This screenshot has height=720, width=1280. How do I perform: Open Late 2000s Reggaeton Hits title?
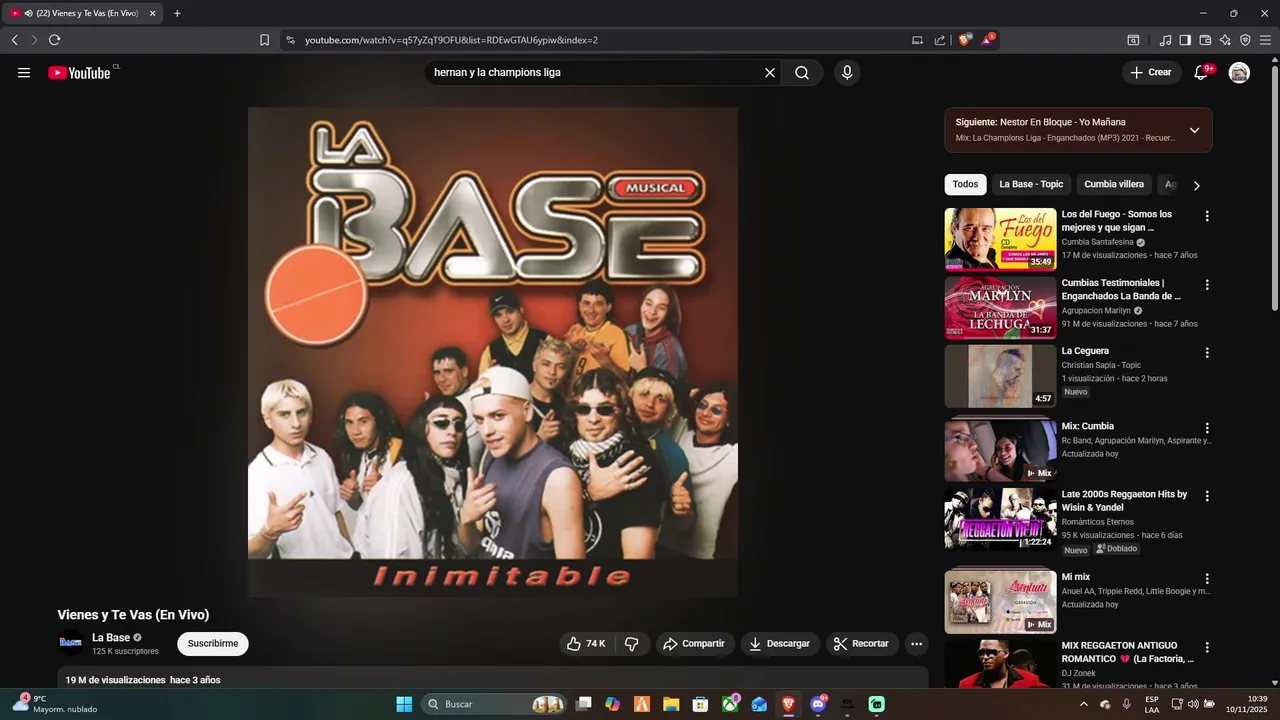pos(1124,501)
